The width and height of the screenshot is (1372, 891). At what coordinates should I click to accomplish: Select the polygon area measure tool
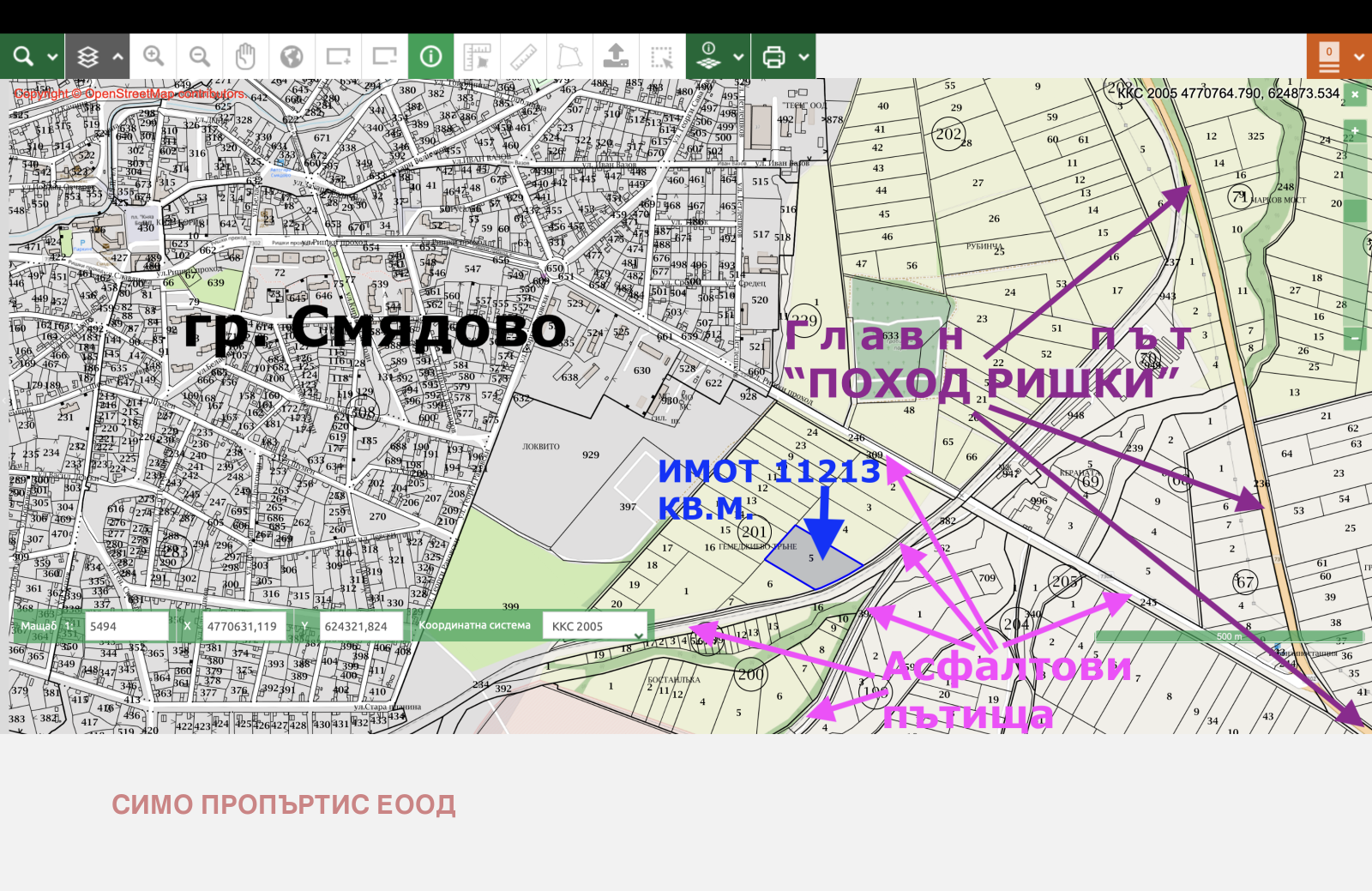coord(569,57)
